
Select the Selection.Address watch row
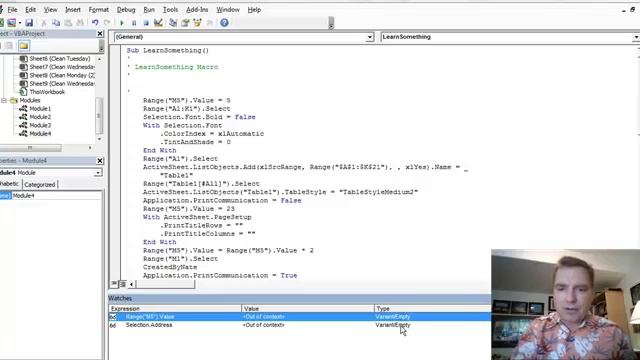[x=300, y=325]
